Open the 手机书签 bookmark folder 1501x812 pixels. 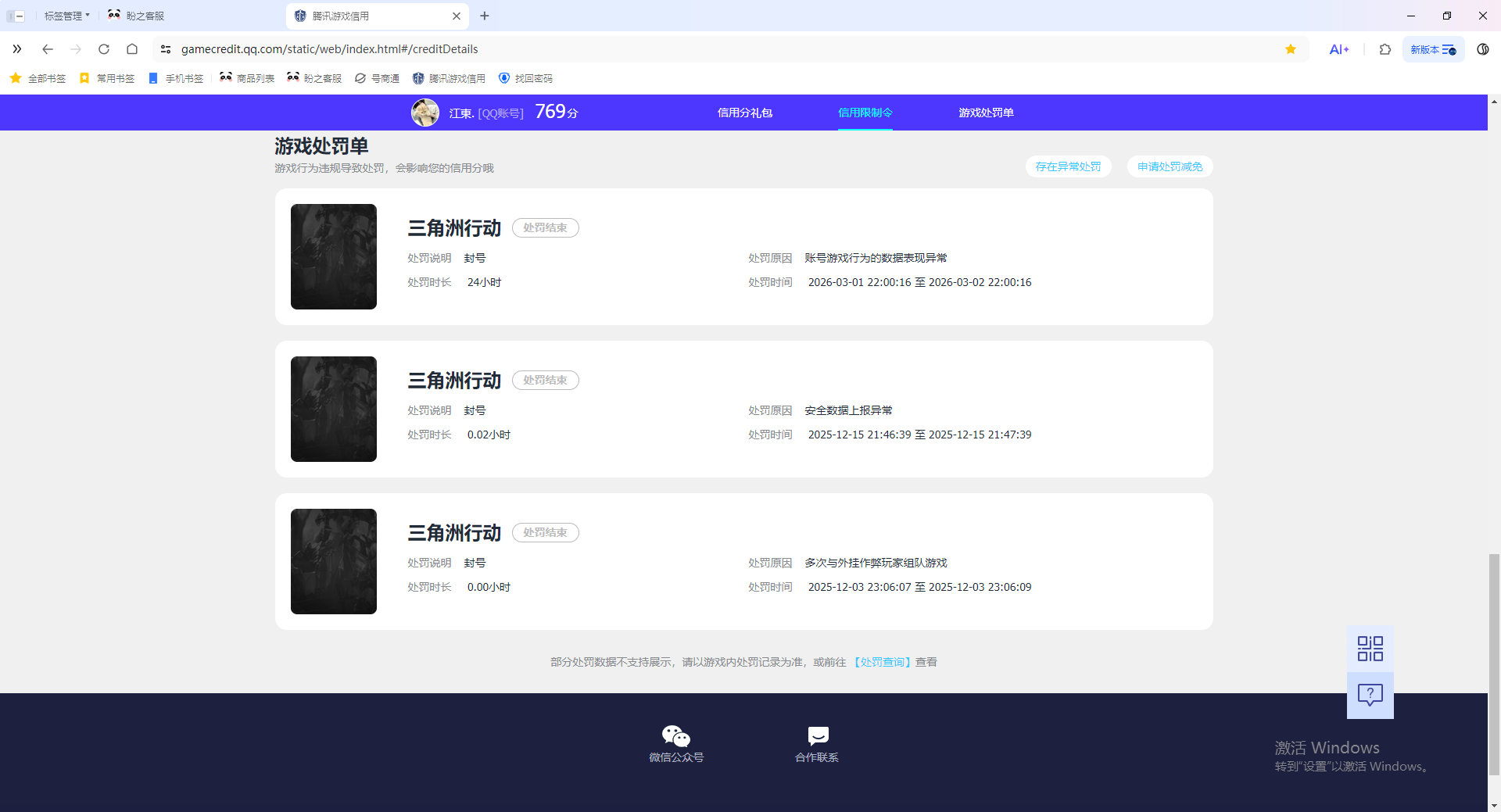point(176,78)
